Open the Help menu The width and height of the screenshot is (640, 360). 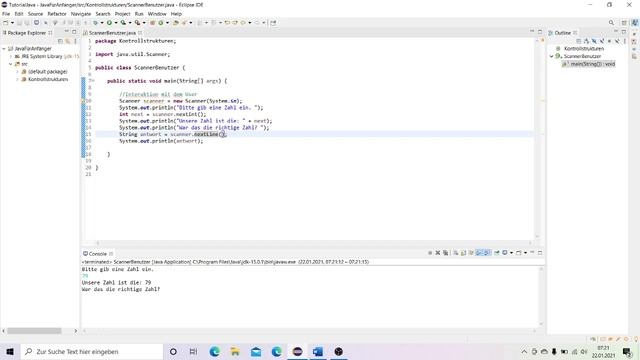pos(176,14)
